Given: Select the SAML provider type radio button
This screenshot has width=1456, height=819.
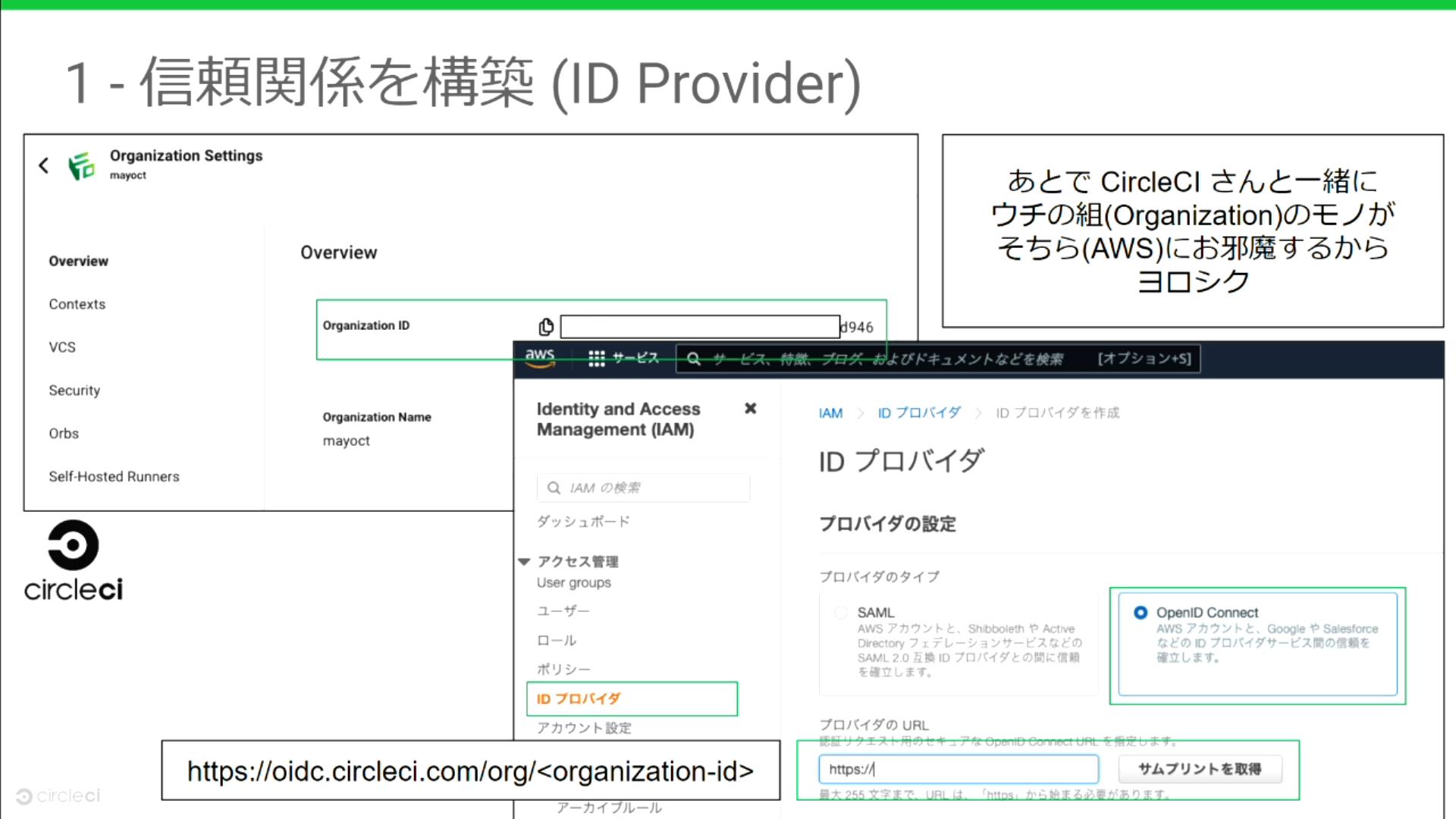Looking at the screenshot, I should click(841, 613).
